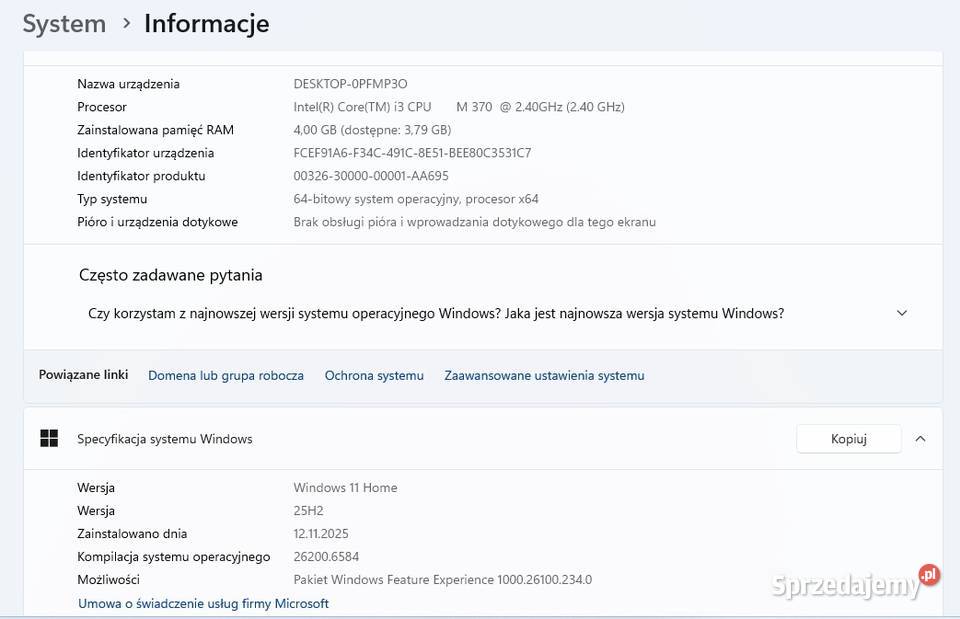This screenshot has height=619, width=960.
Task: Open Umowa o świadczenie usług firmy Microsoft
Action: click(x=203, y=603)
